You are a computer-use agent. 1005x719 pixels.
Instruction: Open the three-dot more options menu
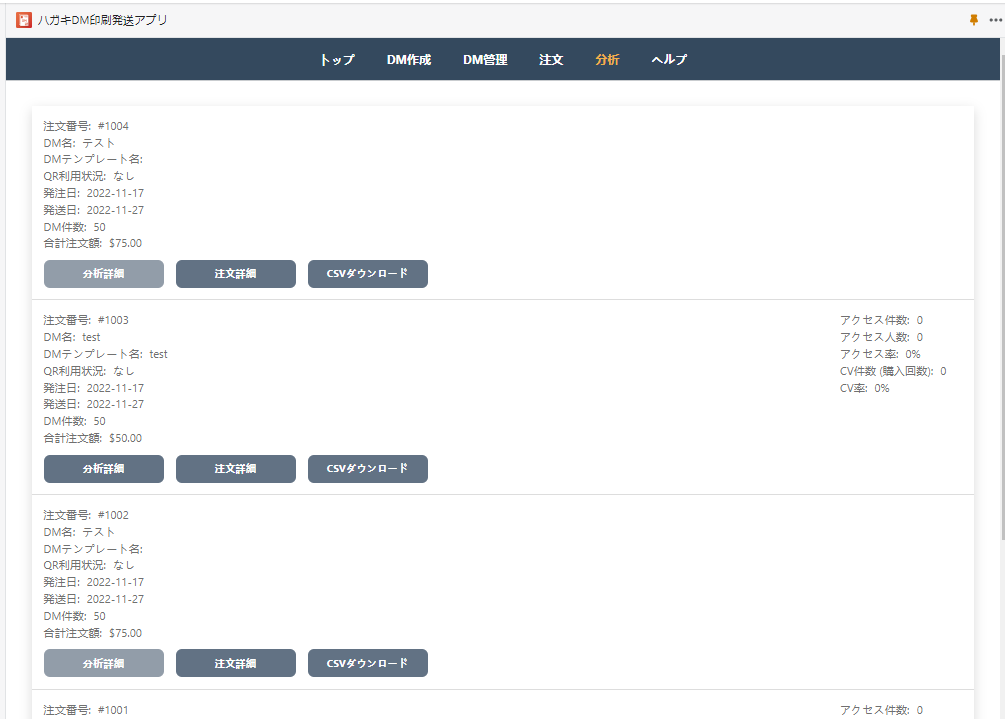pyautogui.click(x=994, y=20)
